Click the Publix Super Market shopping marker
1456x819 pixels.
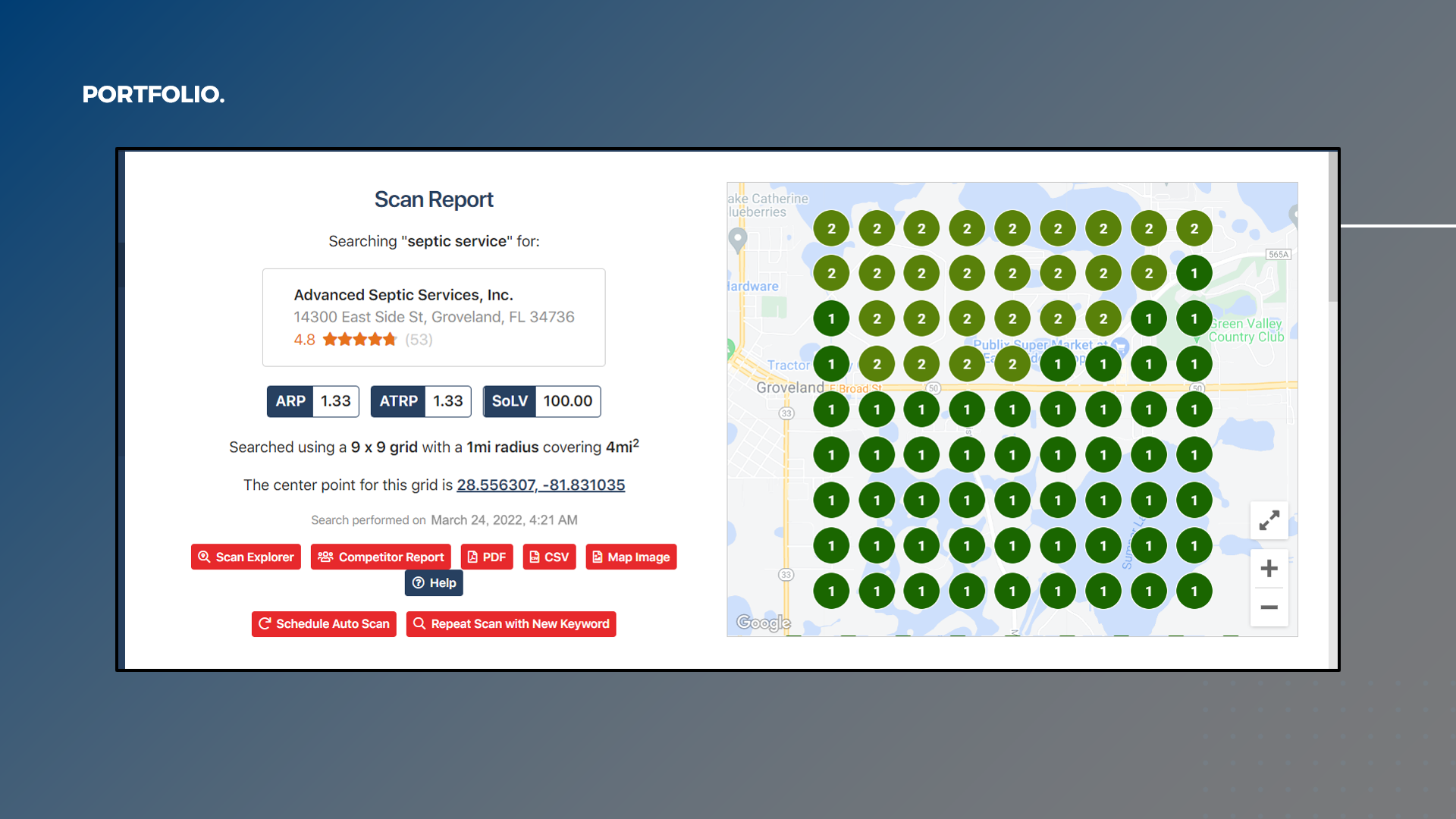(1121, 347)
